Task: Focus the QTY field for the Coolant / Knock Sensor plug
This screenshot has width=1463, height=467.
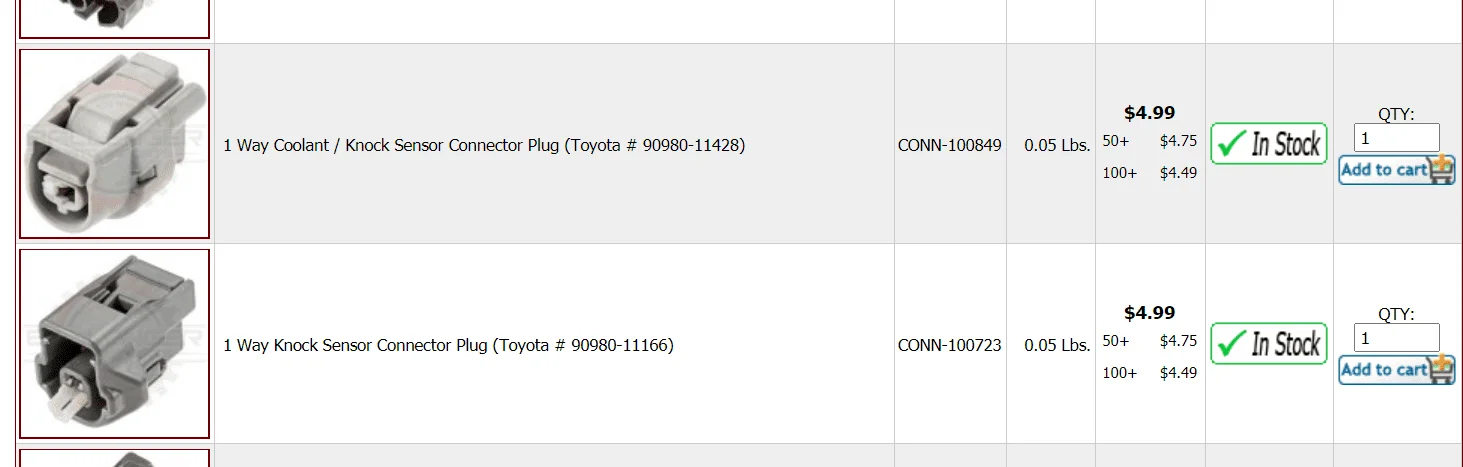Action: click(x=1396, y=138)
